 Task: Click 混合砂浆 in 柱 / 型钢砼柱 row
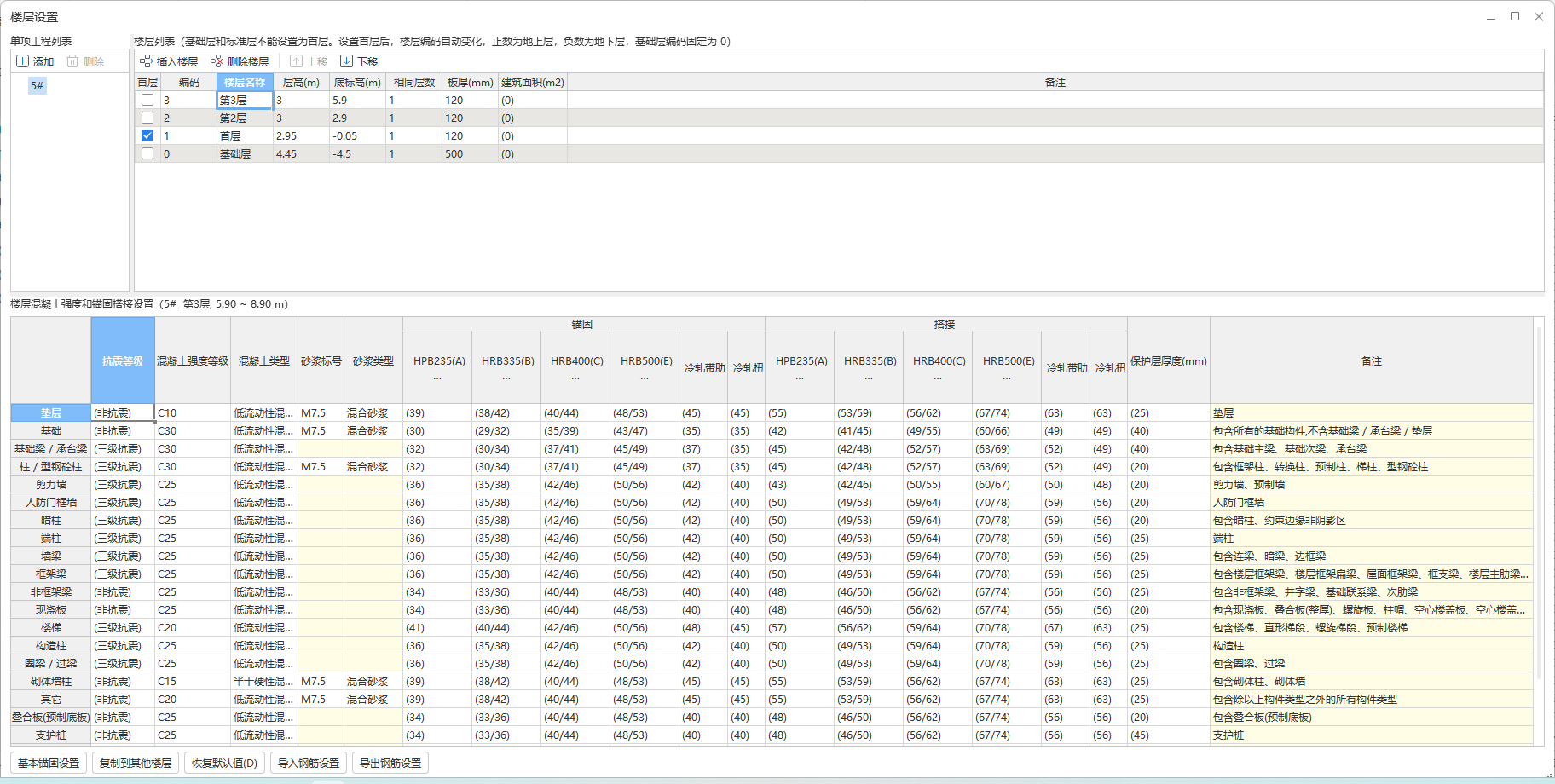373,467
